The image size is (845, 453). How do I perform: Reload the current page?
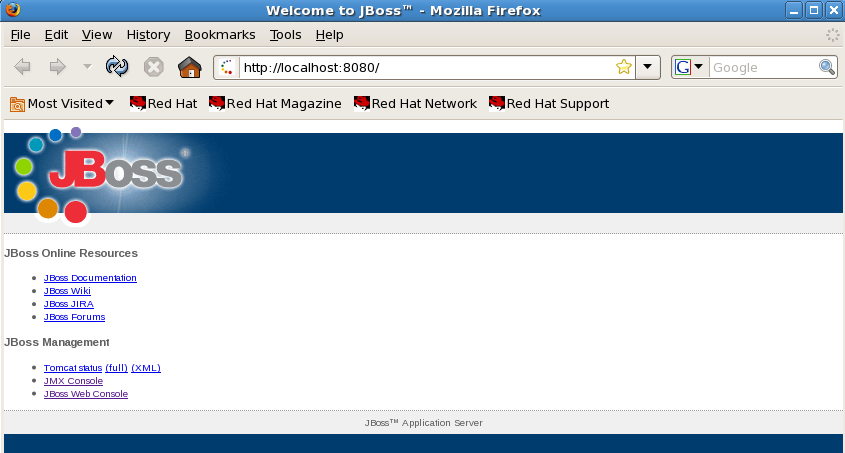pyautogui.click(x=117, y=67)
